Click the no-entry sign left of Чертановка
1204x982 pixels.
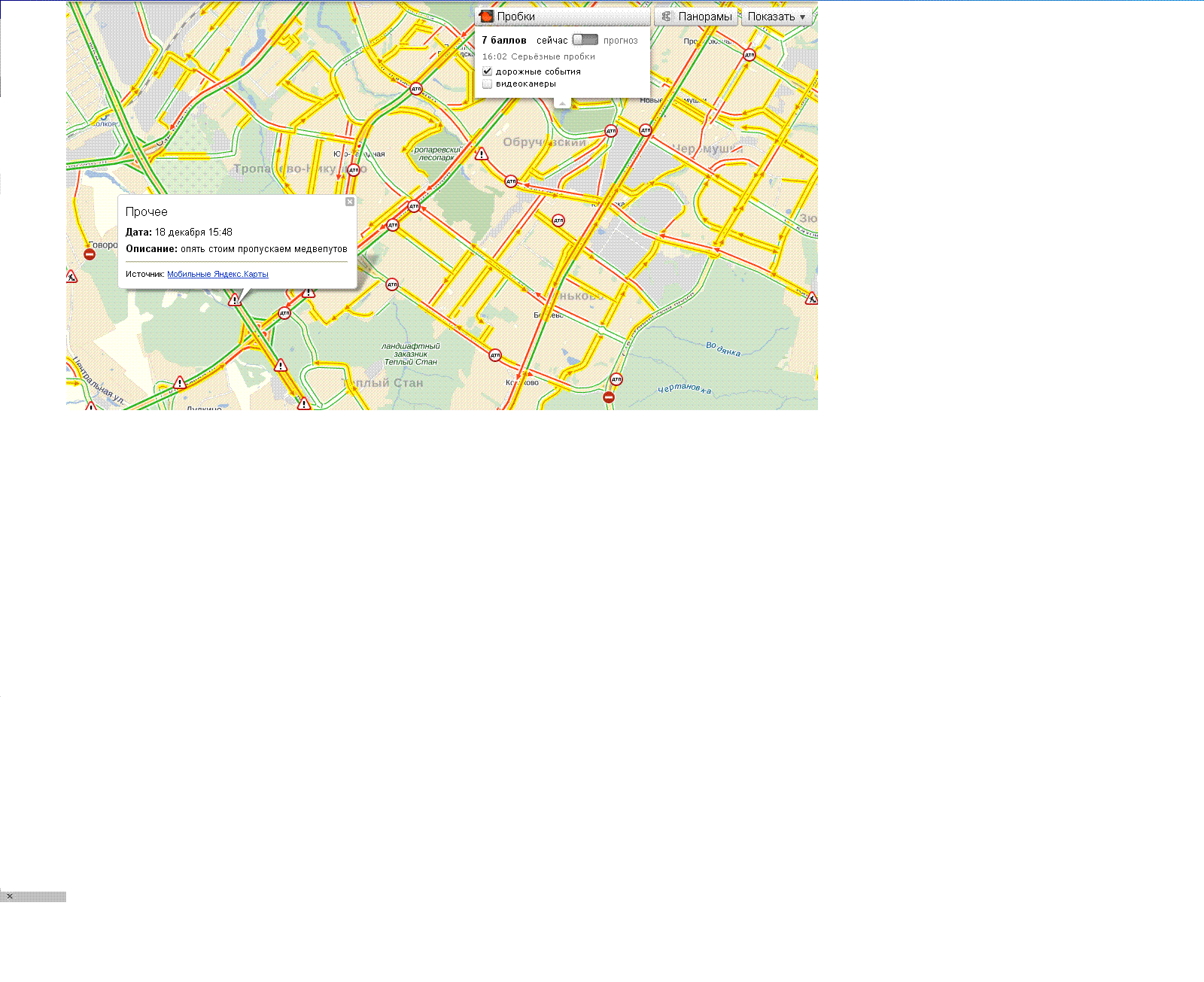pyautogui.click(x=609, y=397)
